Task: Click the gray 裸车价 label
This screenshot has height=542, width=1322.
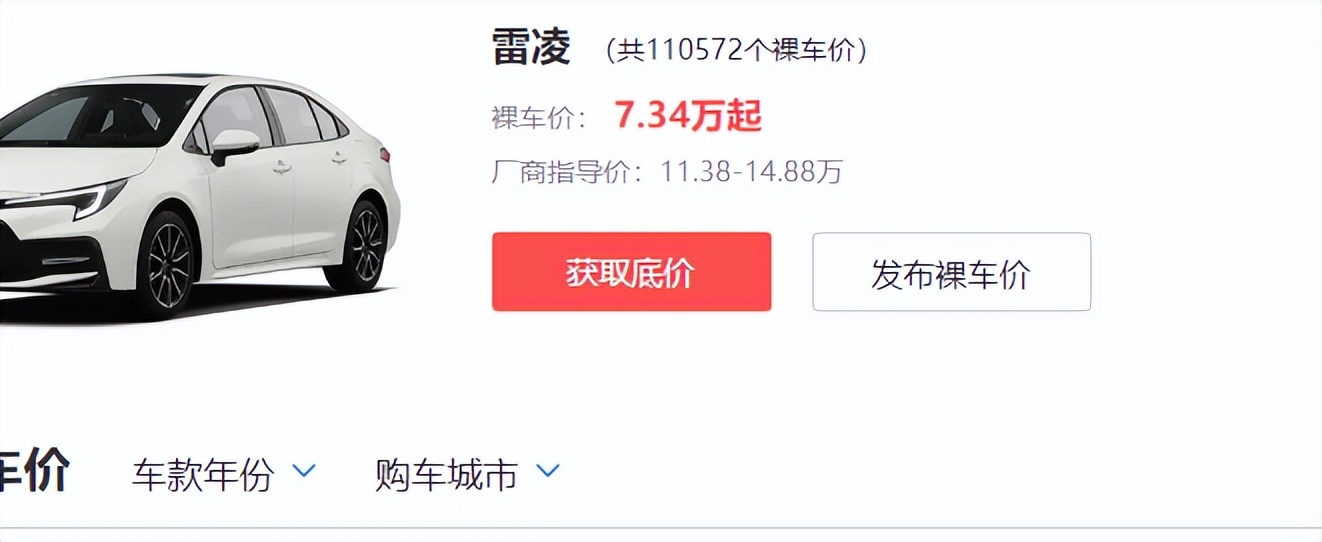Action: tap(539, 118)
